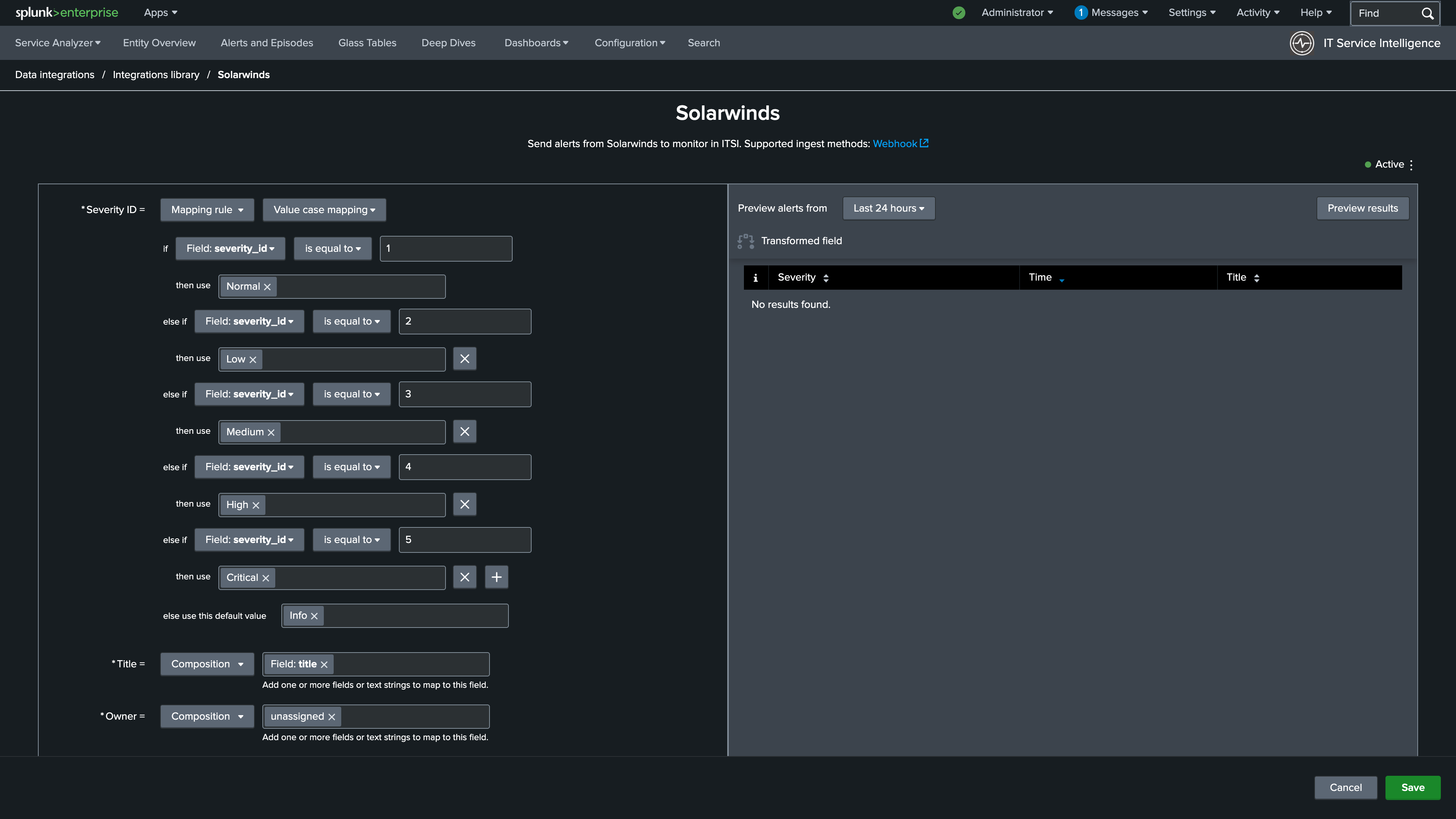This screenshot has width=1456, height=819.
Task: Open the field dropdown for the value 5 rule
Action: coord(249,540)
